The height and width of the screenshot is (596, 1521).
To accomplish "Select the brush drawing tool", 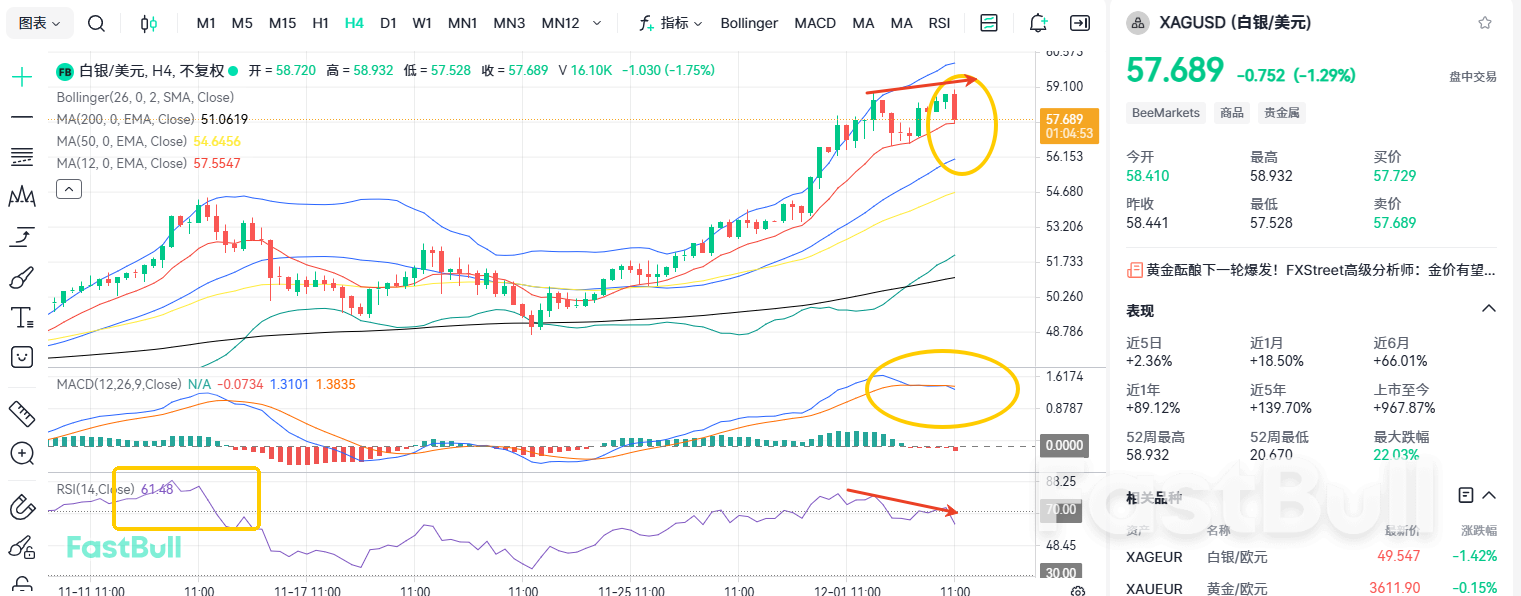I will click(x=20, y=277).
